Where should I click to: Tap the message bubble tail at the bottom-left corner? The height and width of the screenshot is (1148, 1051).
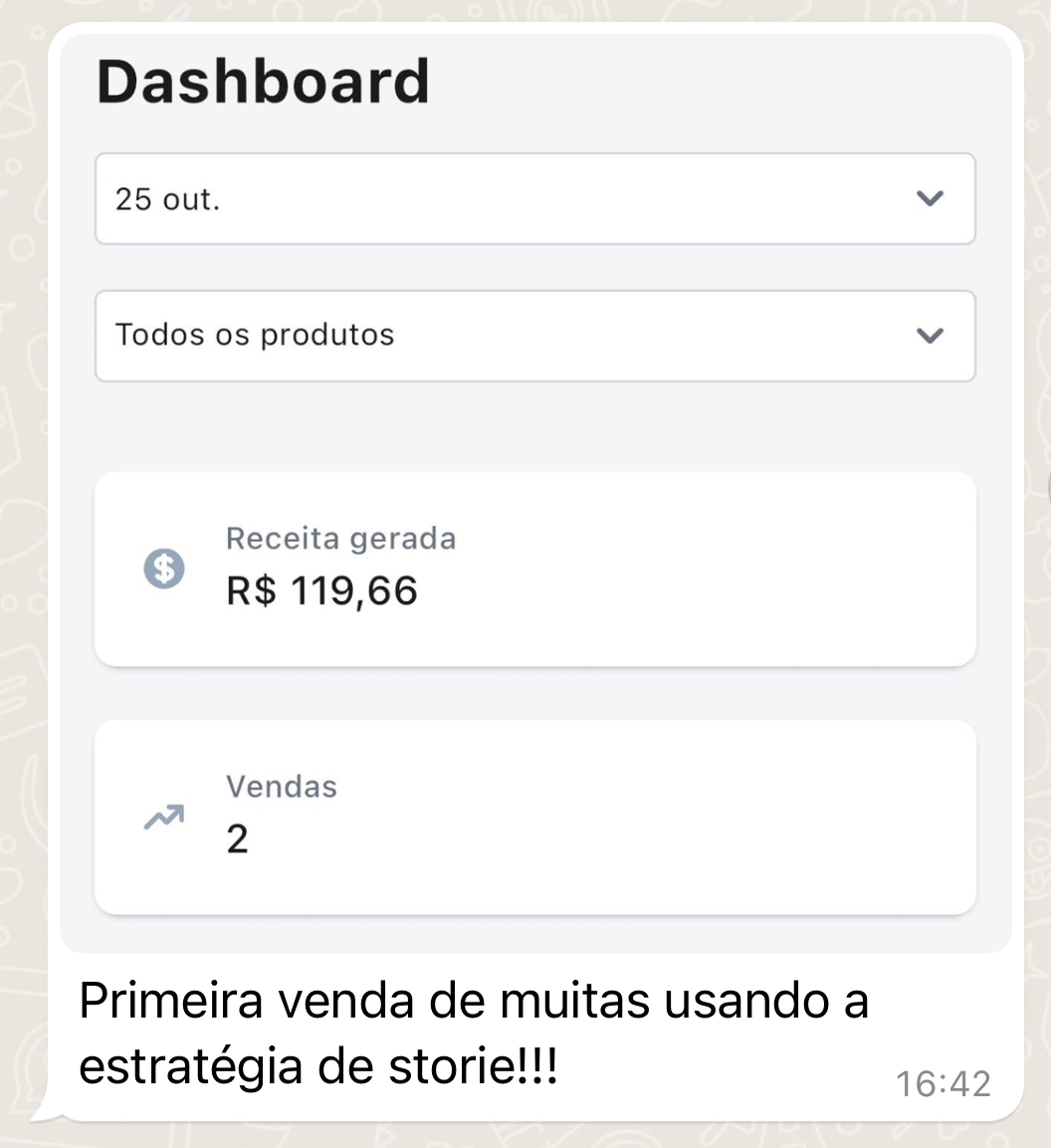coord(46,1113)
